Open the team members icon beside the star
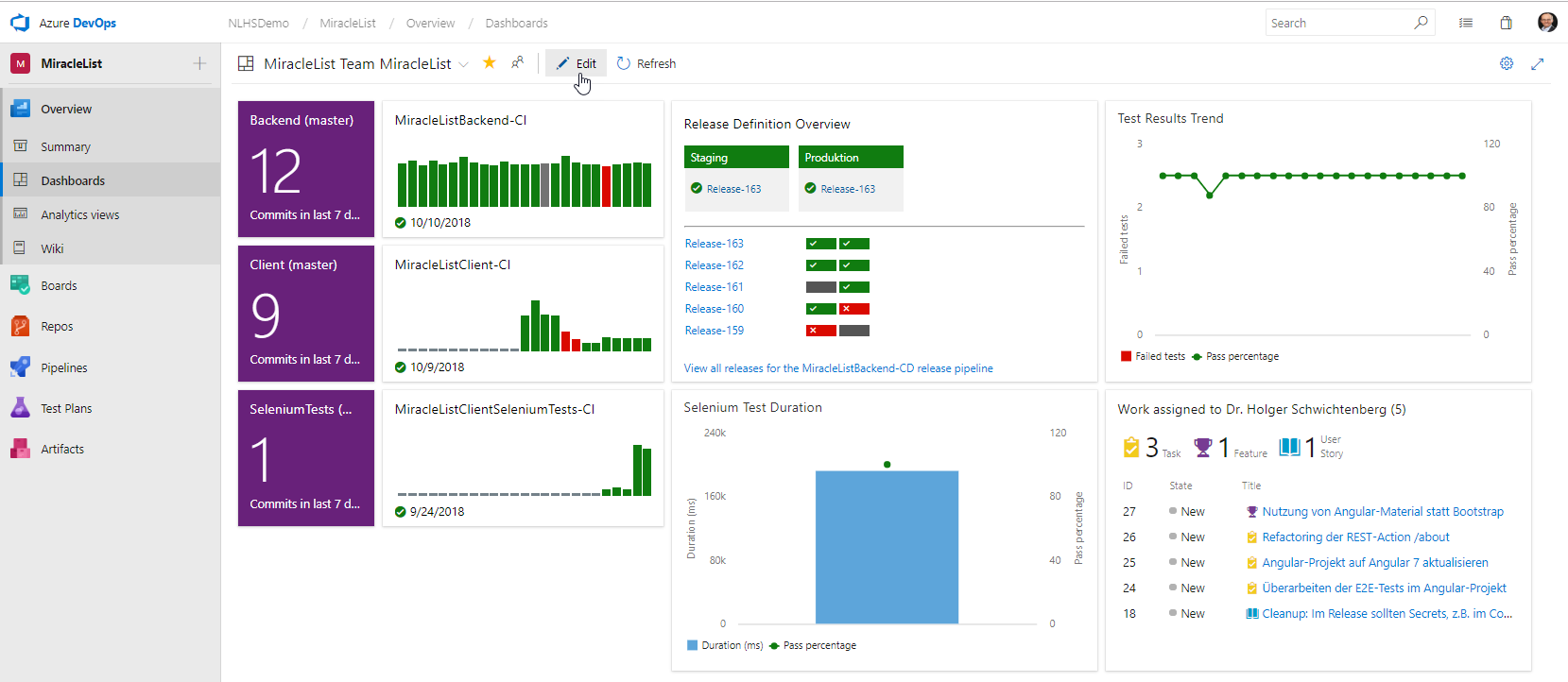 [517, 63]
